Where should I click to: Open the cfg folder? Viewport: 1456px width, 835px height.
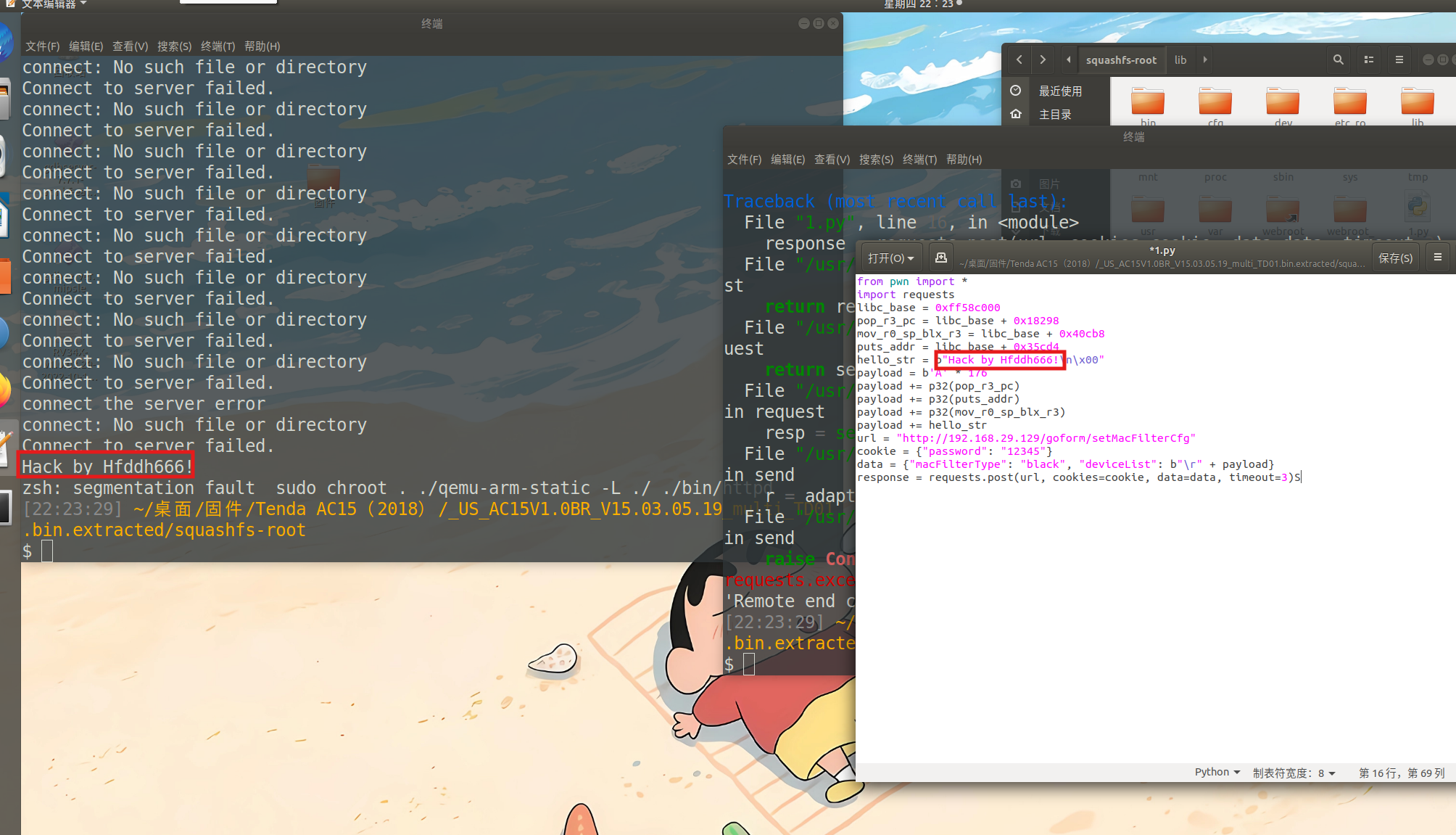coord(1215,106)
